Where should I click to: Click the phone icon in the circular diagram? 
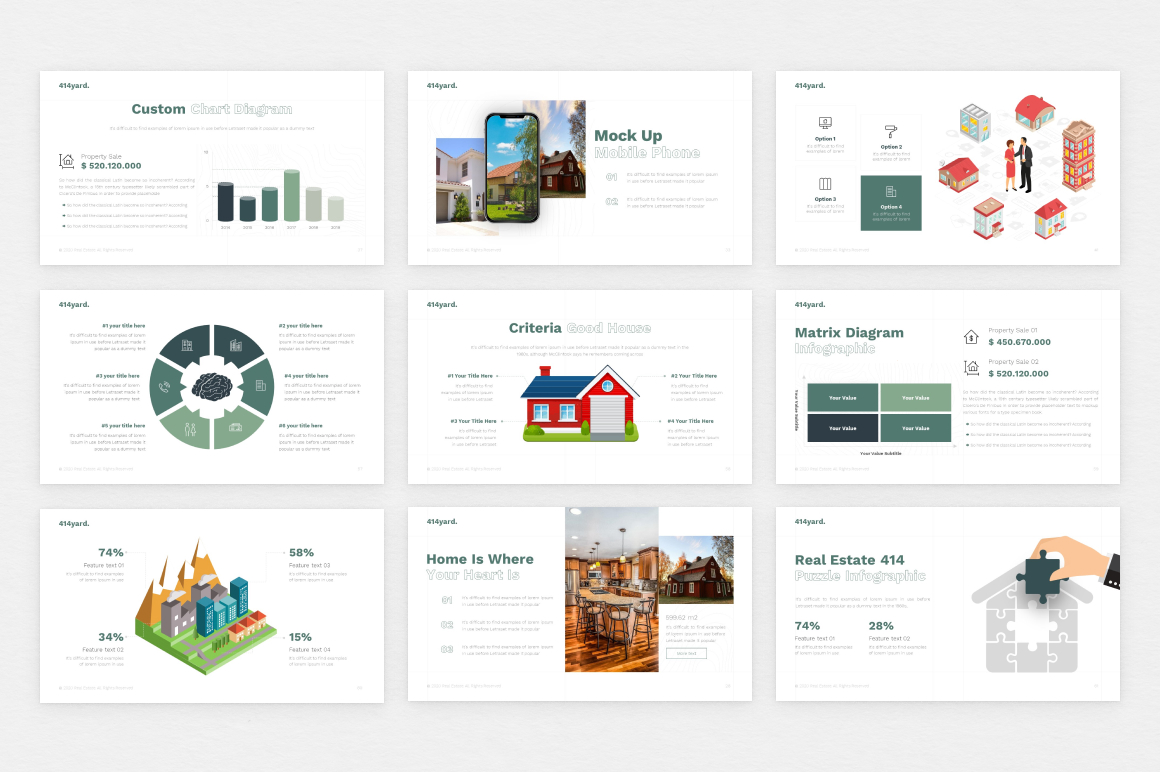coord(165,386)
